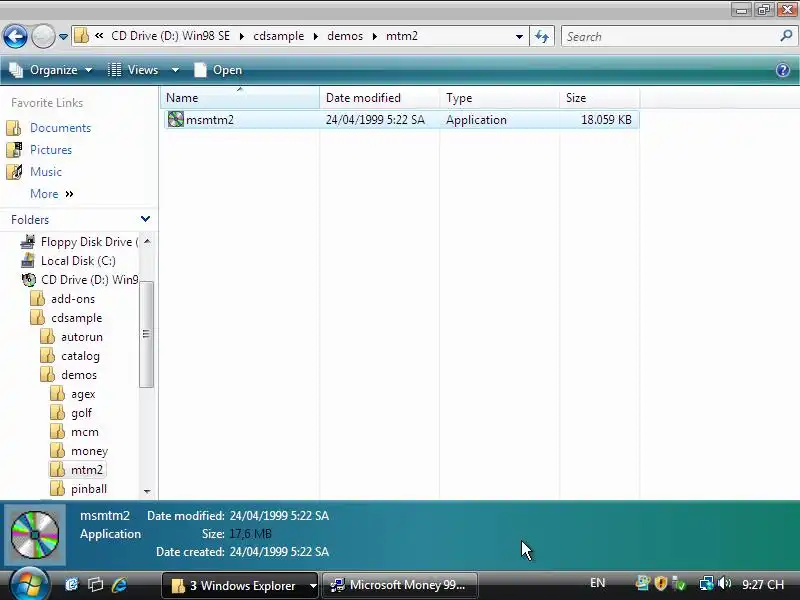Select the add-ons folder in the tree

point(72,299)
